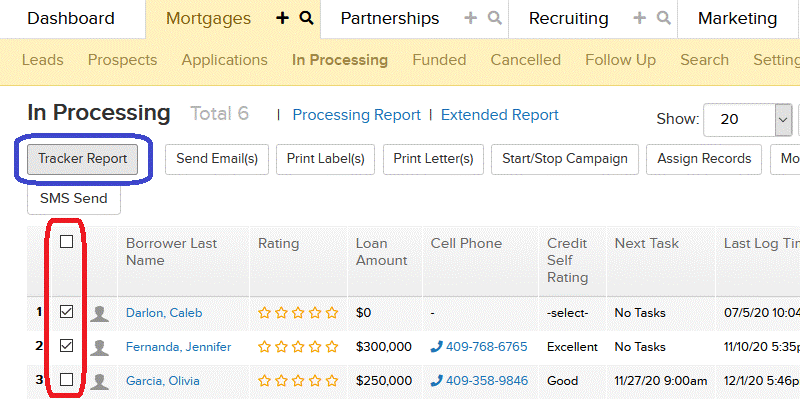Sort by Borrower Last Name column
The image size is (800, 400).
click(x=171, y=252)
